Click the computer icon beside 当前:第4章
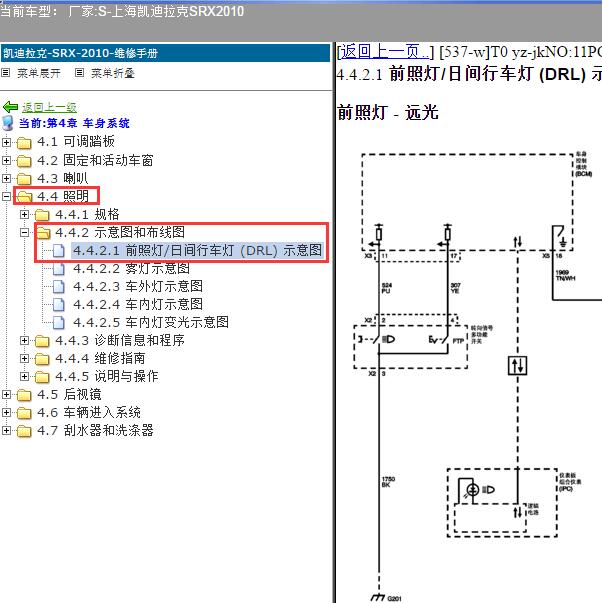The image size is (602, 603). pos(8,123)
